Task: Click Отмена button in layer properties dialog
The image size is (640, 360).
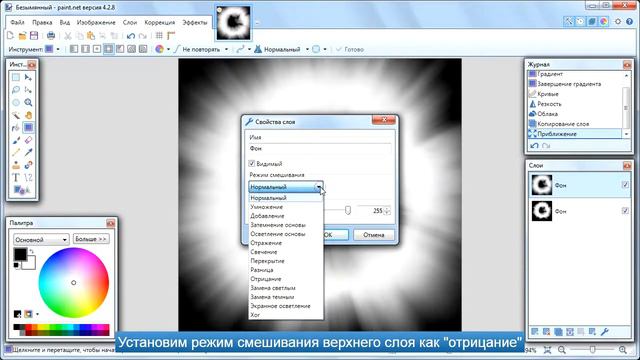Action: (x=373, y=235)
